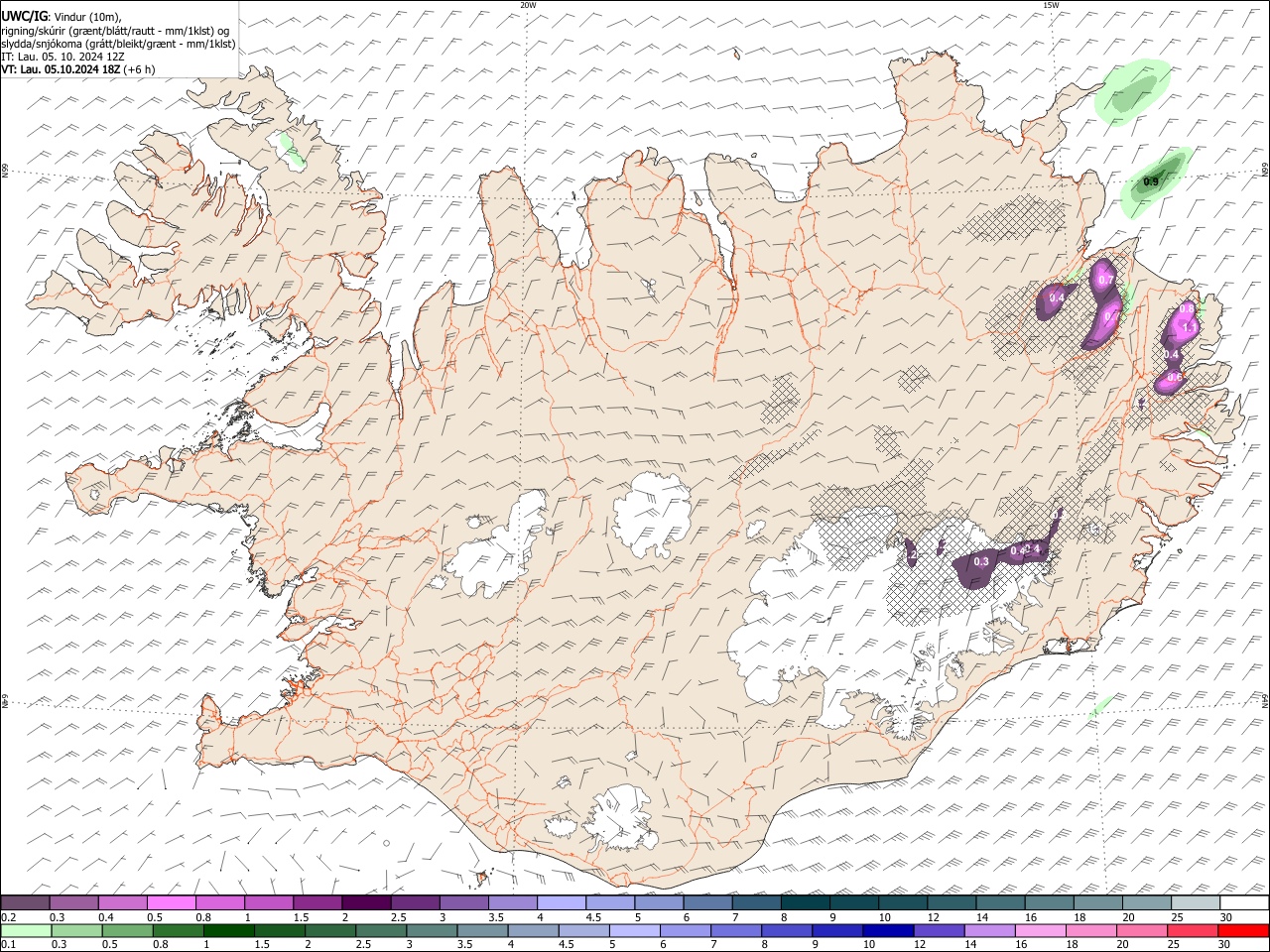Select the 0.2 swatch in the snow scale

(25, 902)
